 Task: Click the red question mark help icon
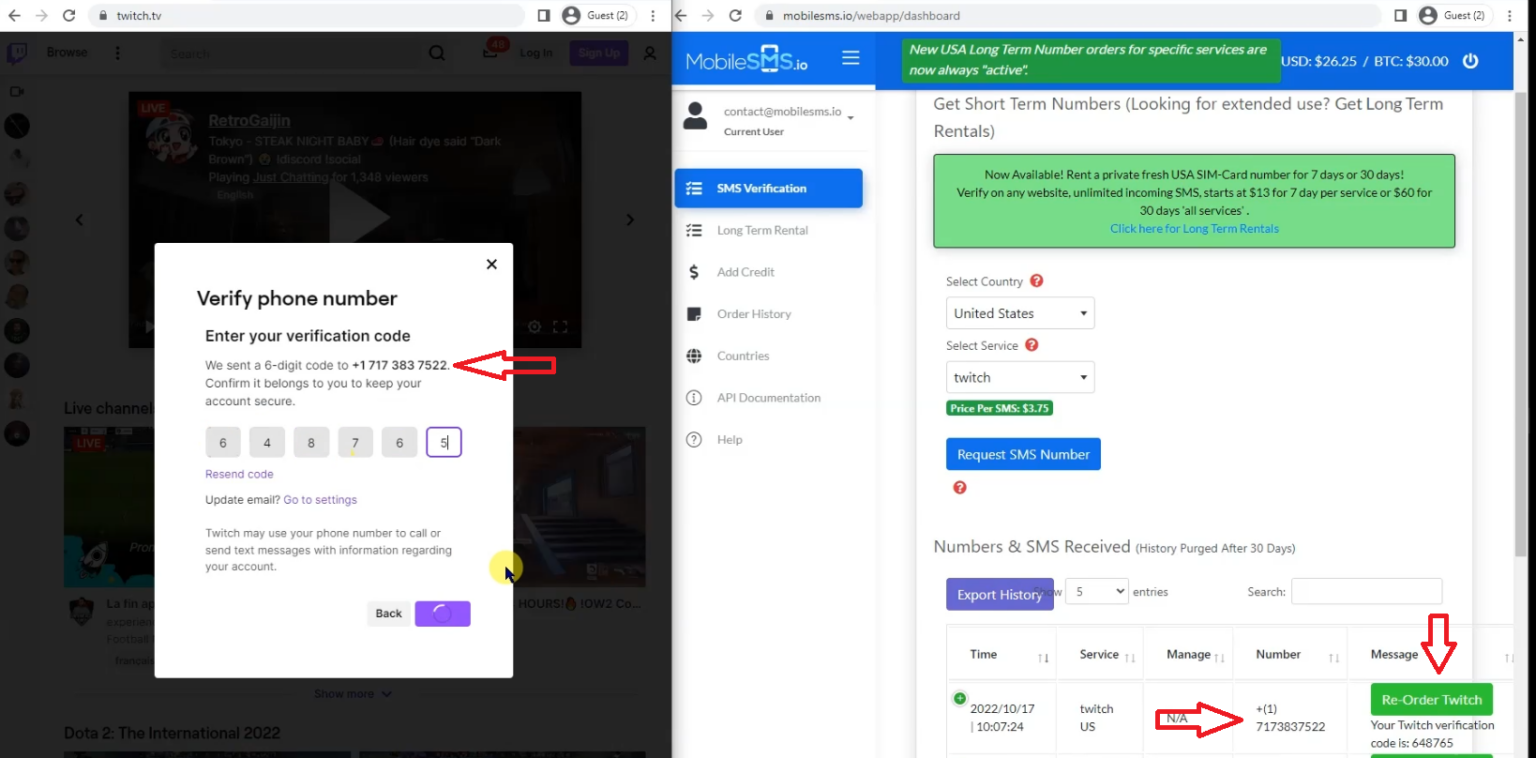click(x=959, y=487)
